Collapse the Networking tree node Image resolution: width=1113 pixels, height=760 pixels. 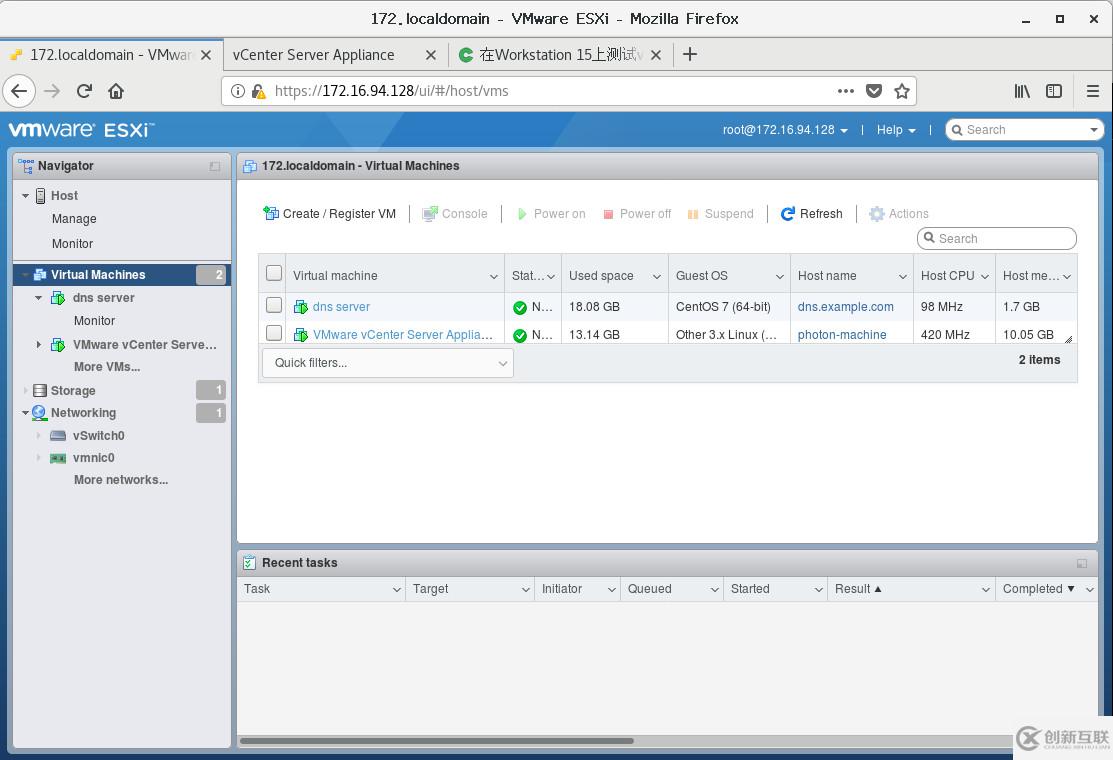click(26, 412)
